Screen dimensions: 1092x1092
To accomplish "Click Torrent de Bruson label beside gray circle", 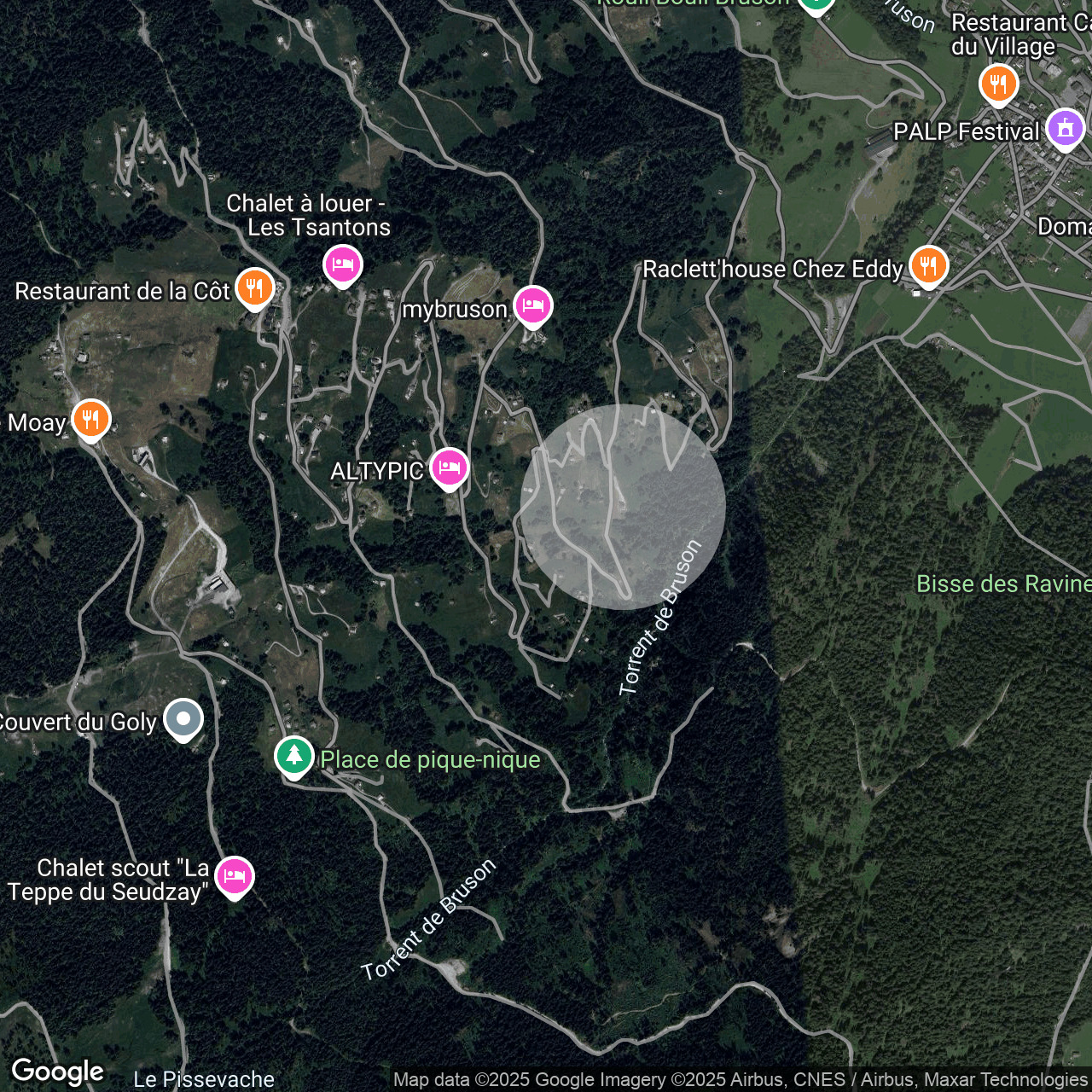I will 659,618.
